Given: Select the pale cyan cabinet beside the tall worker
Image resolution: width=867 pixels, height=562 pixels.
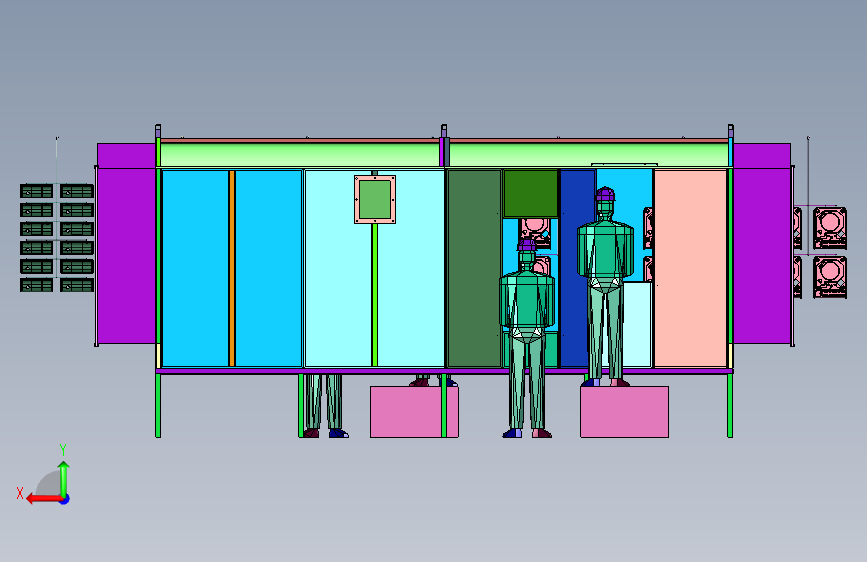Looking at the screenshot, I should pos(636,324).
